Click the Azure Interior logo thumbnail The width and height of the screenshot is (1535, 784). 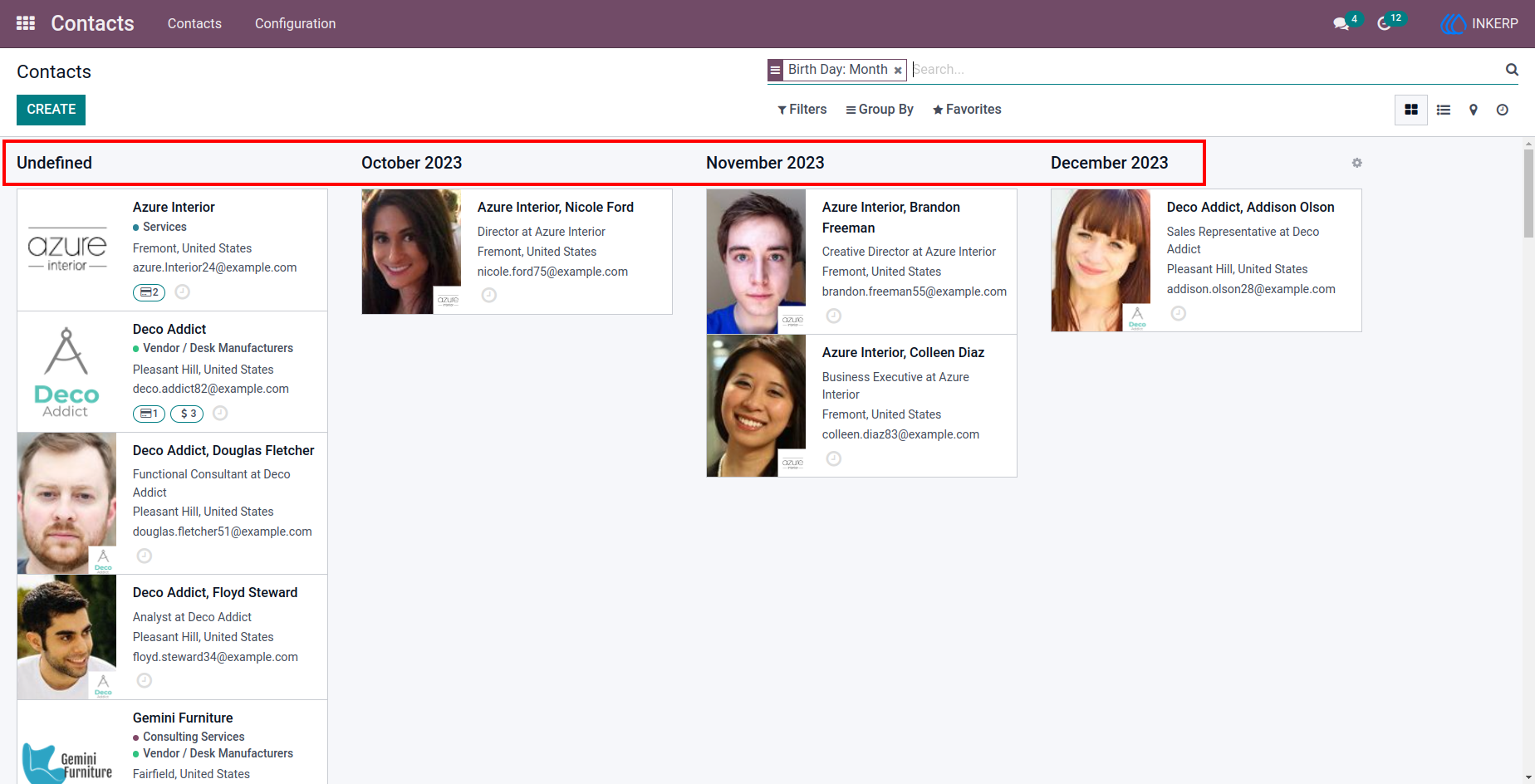67,250
